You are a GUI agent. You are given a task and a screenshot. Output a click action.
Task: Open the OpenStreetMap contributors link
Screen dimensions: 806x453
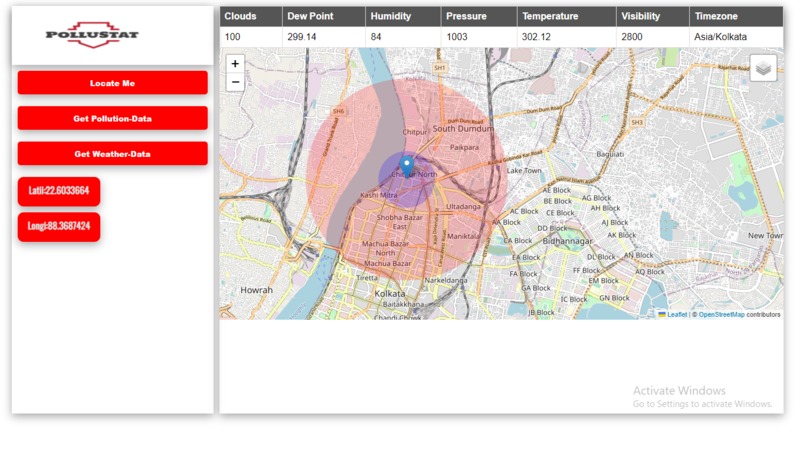721,314
